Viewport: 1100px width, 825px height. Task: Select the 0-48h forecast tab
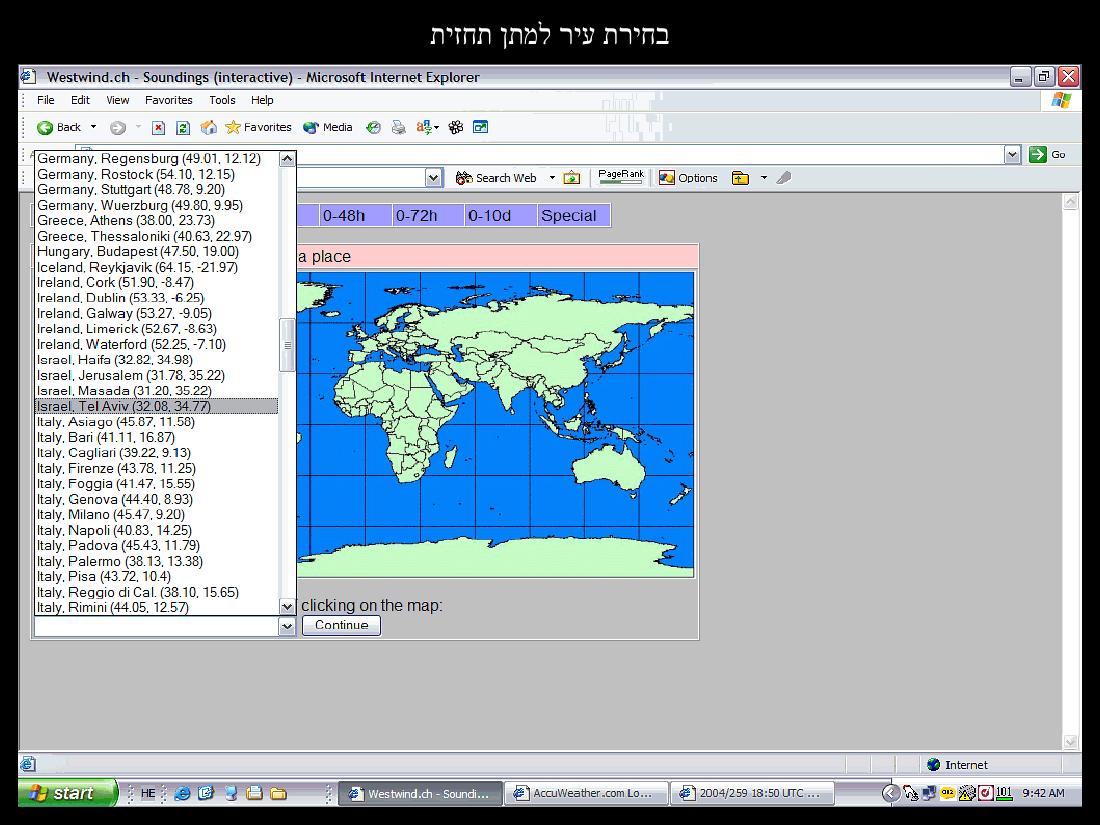(355, 215)
